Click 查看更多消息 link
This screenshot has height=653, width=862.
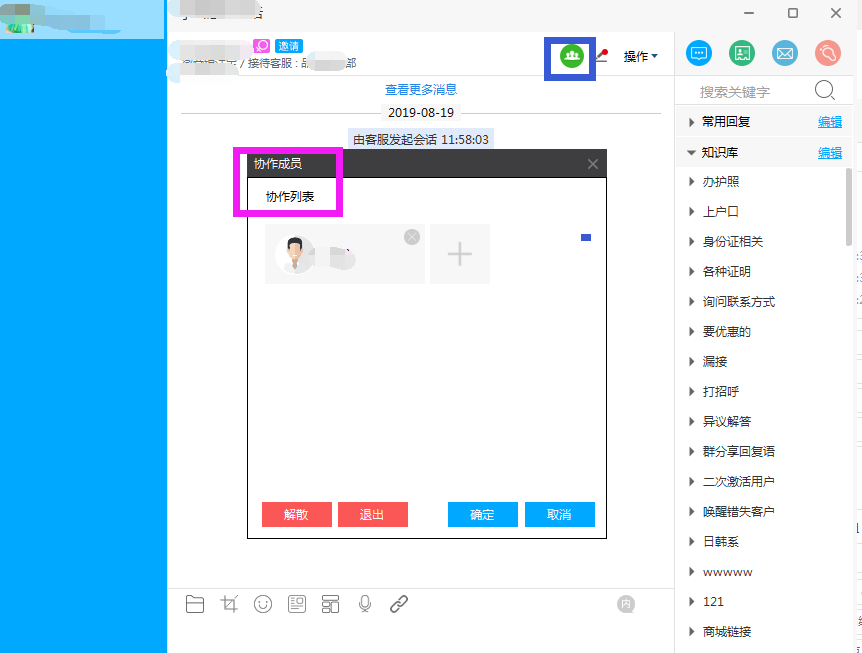click(421, 90)
